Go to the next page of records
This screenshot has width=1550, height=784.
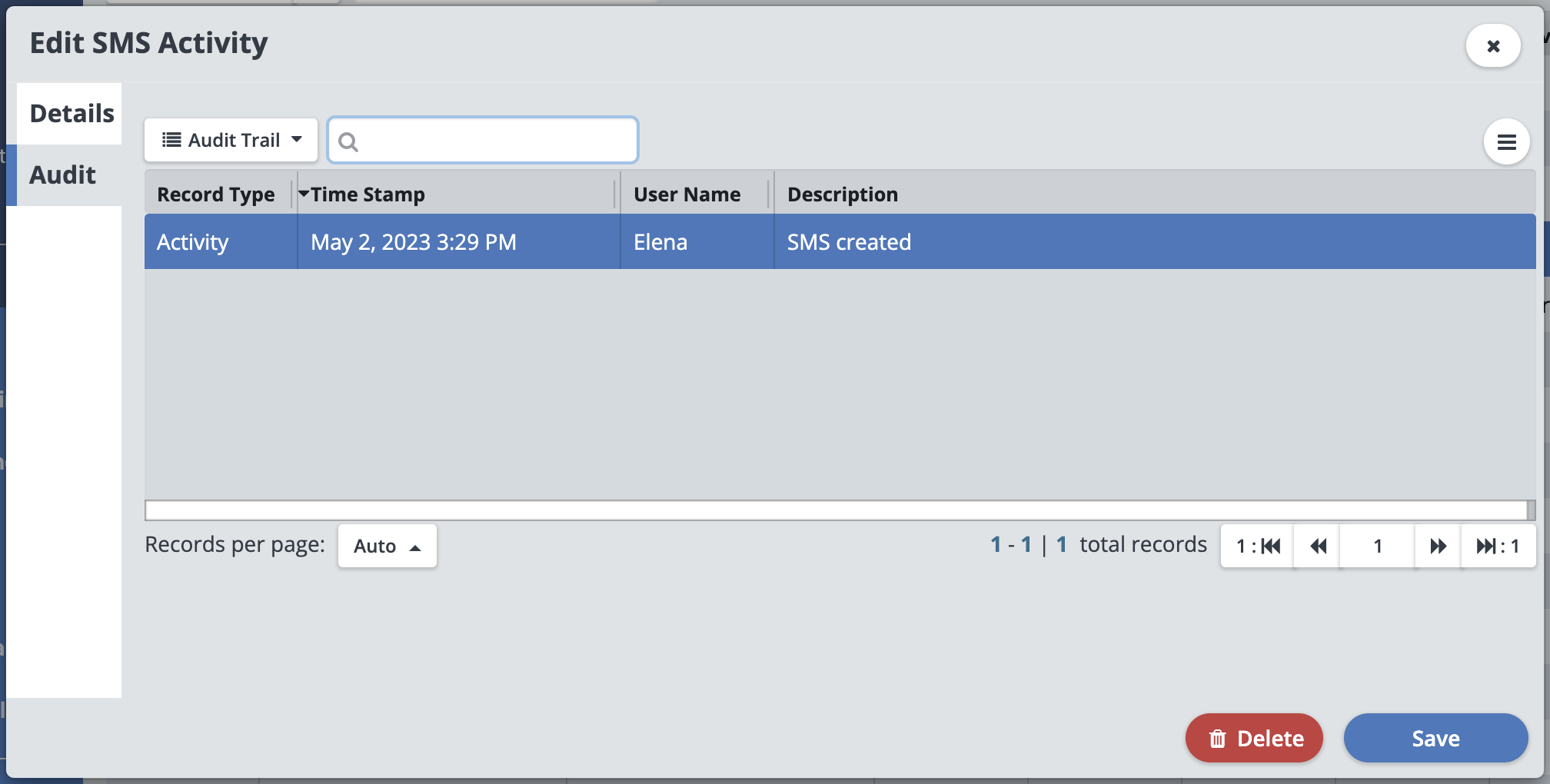click(x=1437, y=546)
